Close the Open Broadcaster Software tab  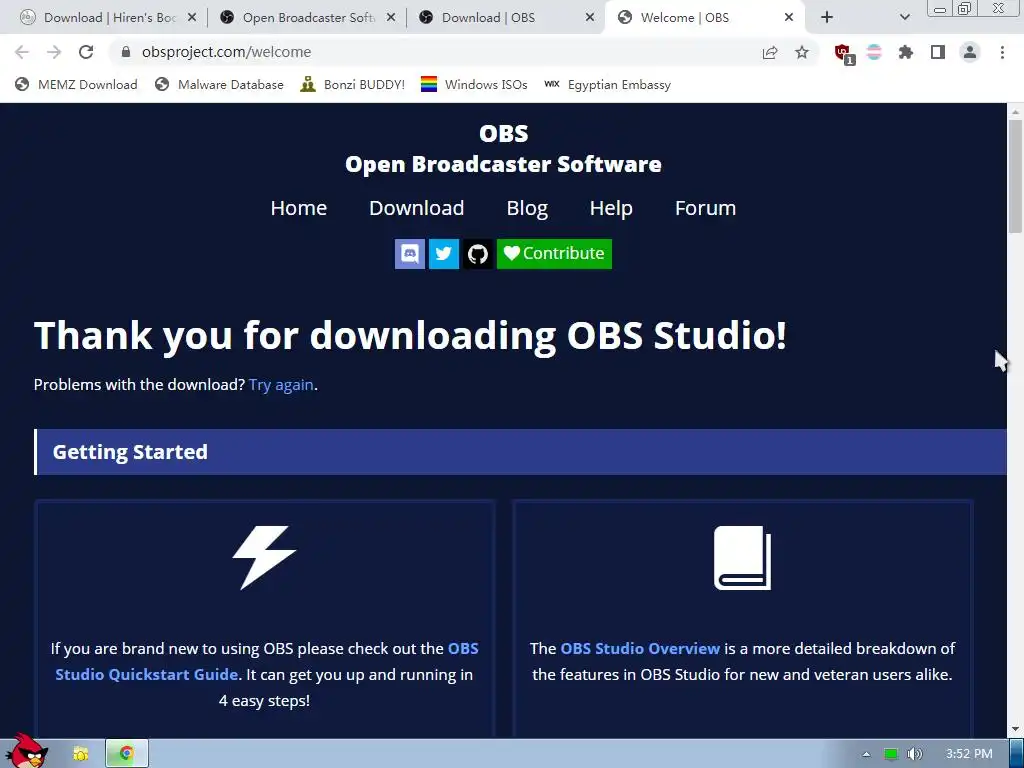pyautogui.click(x=391, y=18)
